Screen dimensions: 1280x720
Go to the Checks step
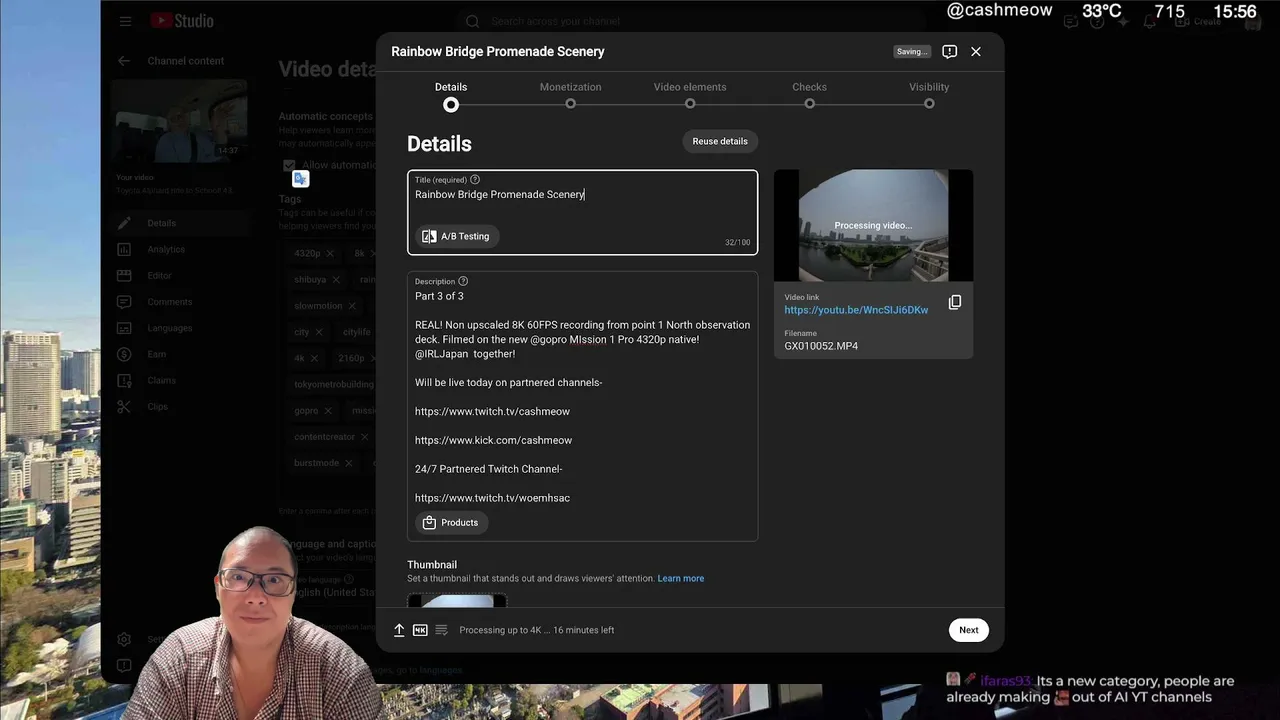[809, 95]
